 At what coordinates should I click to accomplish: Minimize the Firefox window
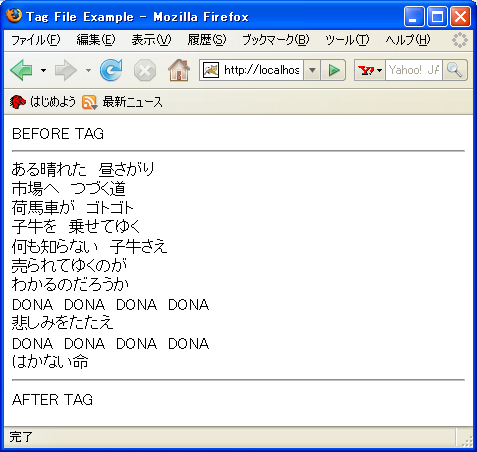414,16
